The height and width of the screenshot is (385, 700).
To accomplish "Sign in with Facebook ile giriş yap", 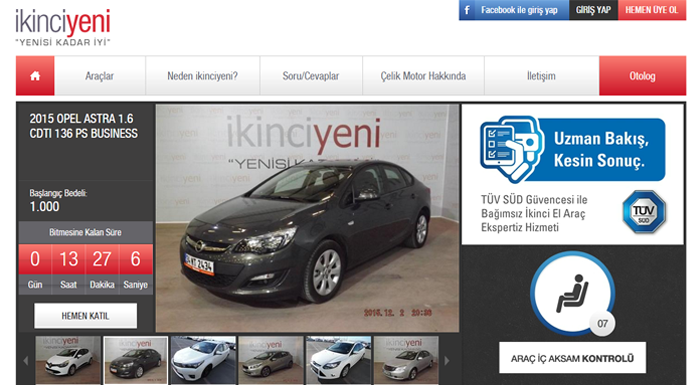I will point(514,10).
